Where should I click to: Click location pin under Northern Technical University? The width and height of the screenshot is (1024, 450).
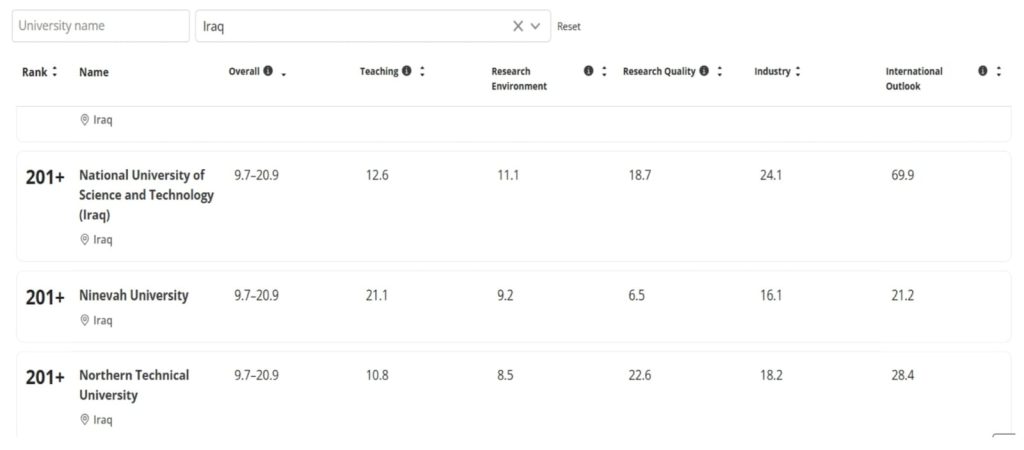click(85, 420)
